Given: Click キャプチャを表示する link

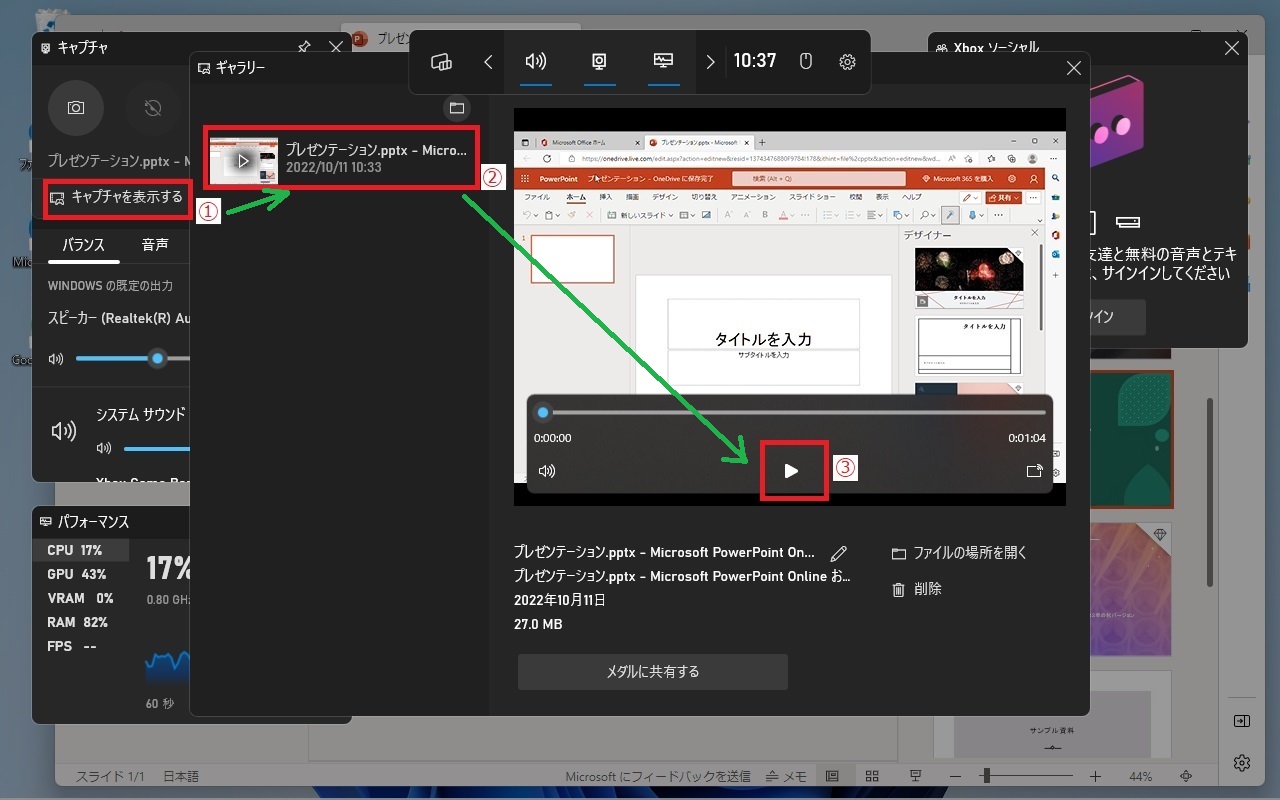Looking at the screenshot, I should (117, 198).
